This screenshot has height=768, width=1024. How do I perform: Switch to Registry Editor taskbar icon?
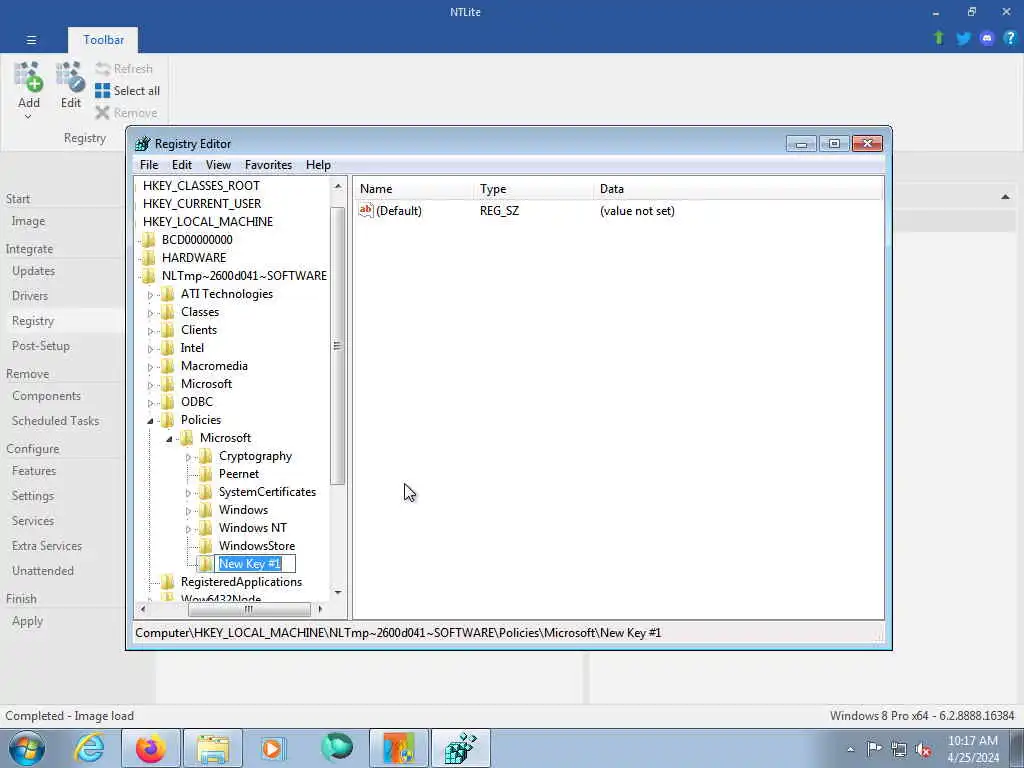[x=461, y=748]
